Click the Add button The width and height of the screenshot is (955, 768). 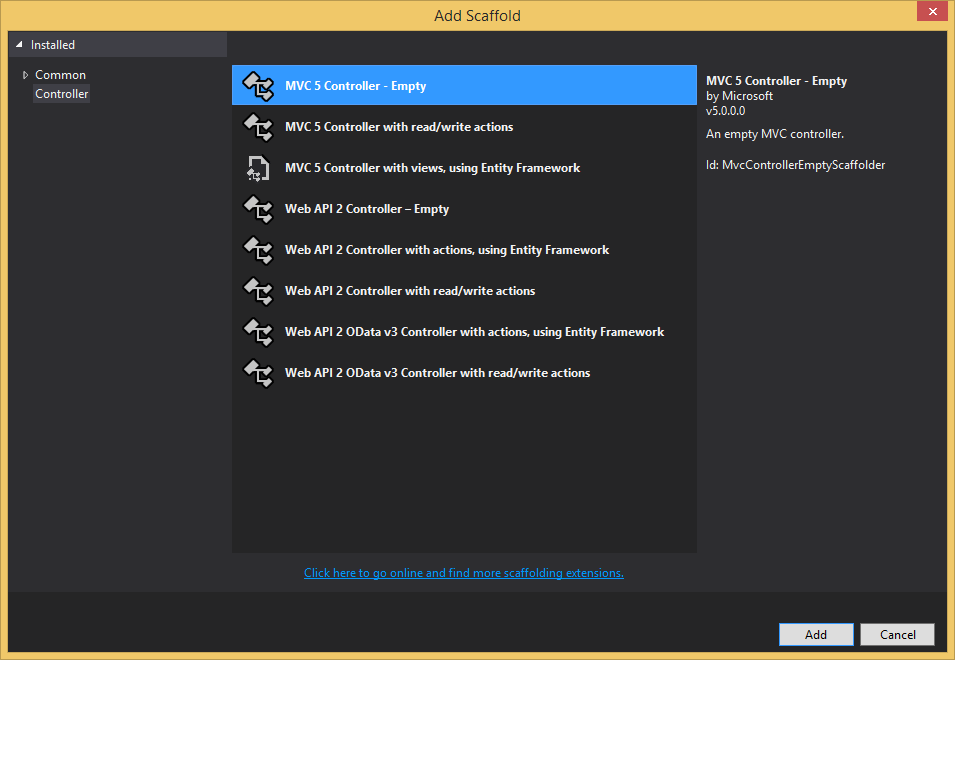pos(816,635)
